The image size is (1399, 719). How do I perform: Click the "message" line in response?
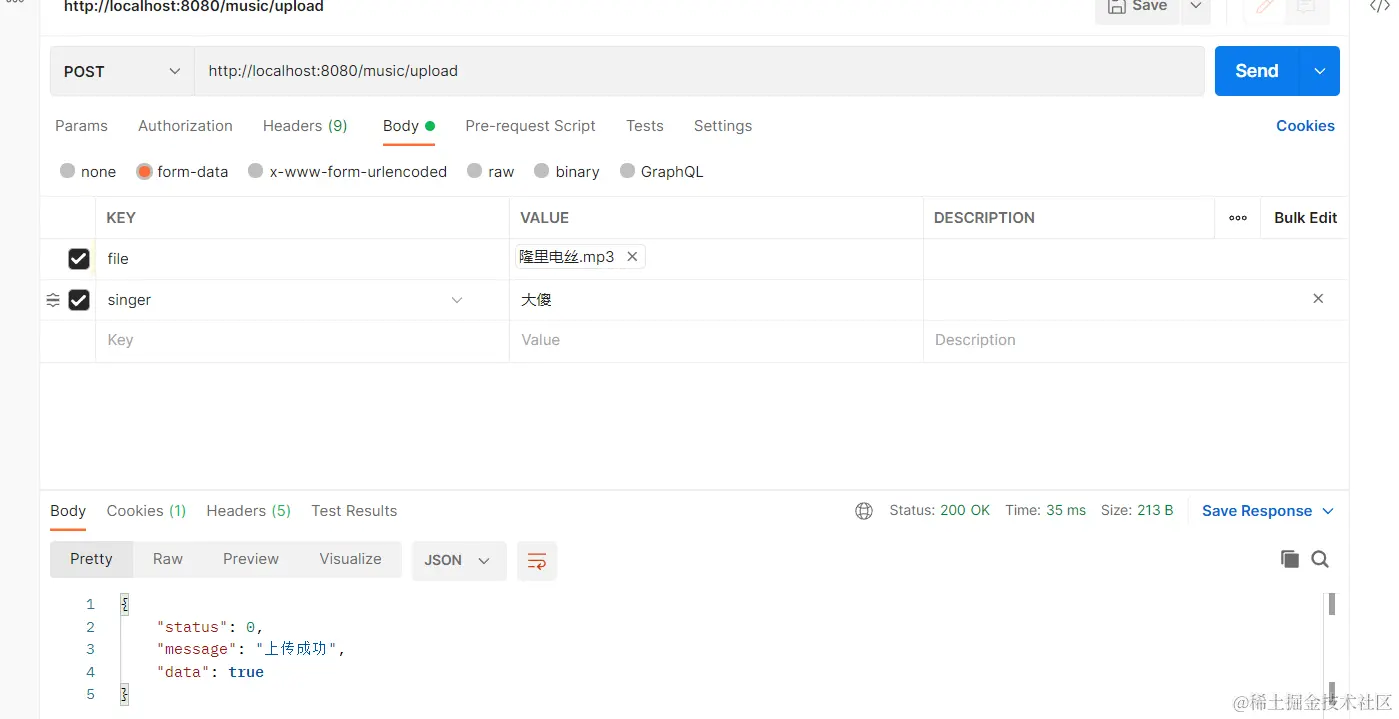251,649
